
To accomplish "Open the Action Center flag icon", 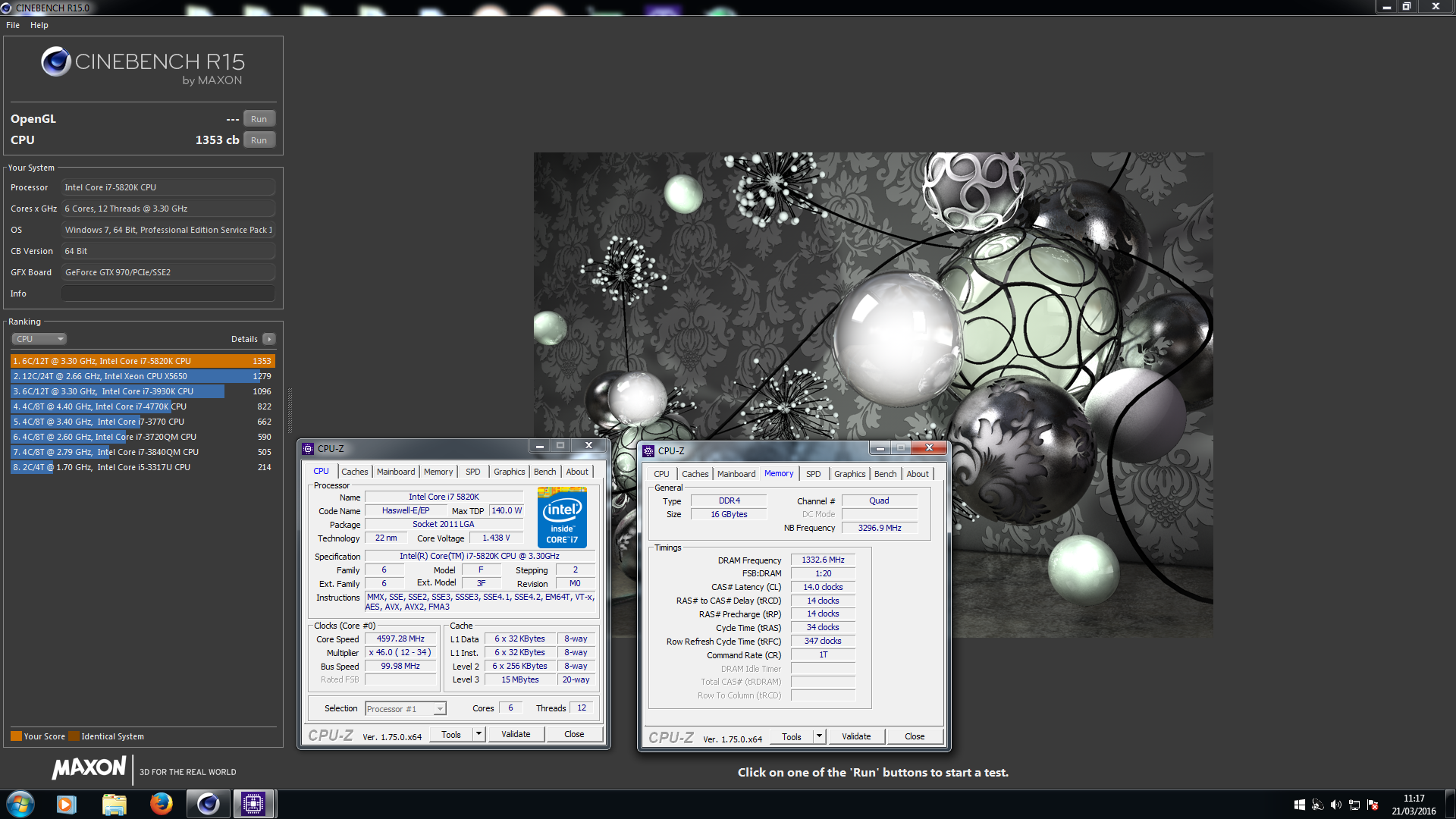I will point(1372,805).
